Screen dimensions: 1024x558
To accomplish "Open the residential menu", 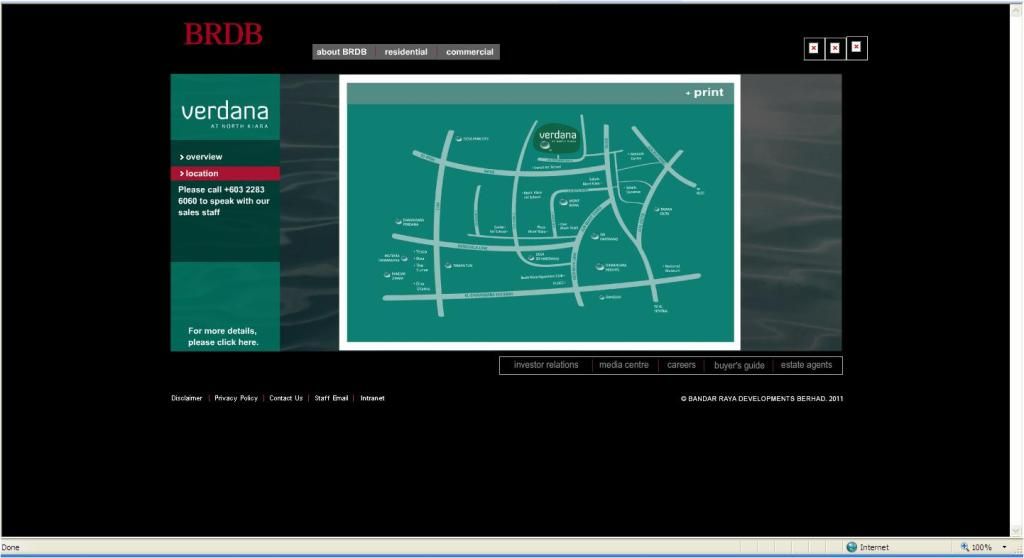I will tap(406, 52).
